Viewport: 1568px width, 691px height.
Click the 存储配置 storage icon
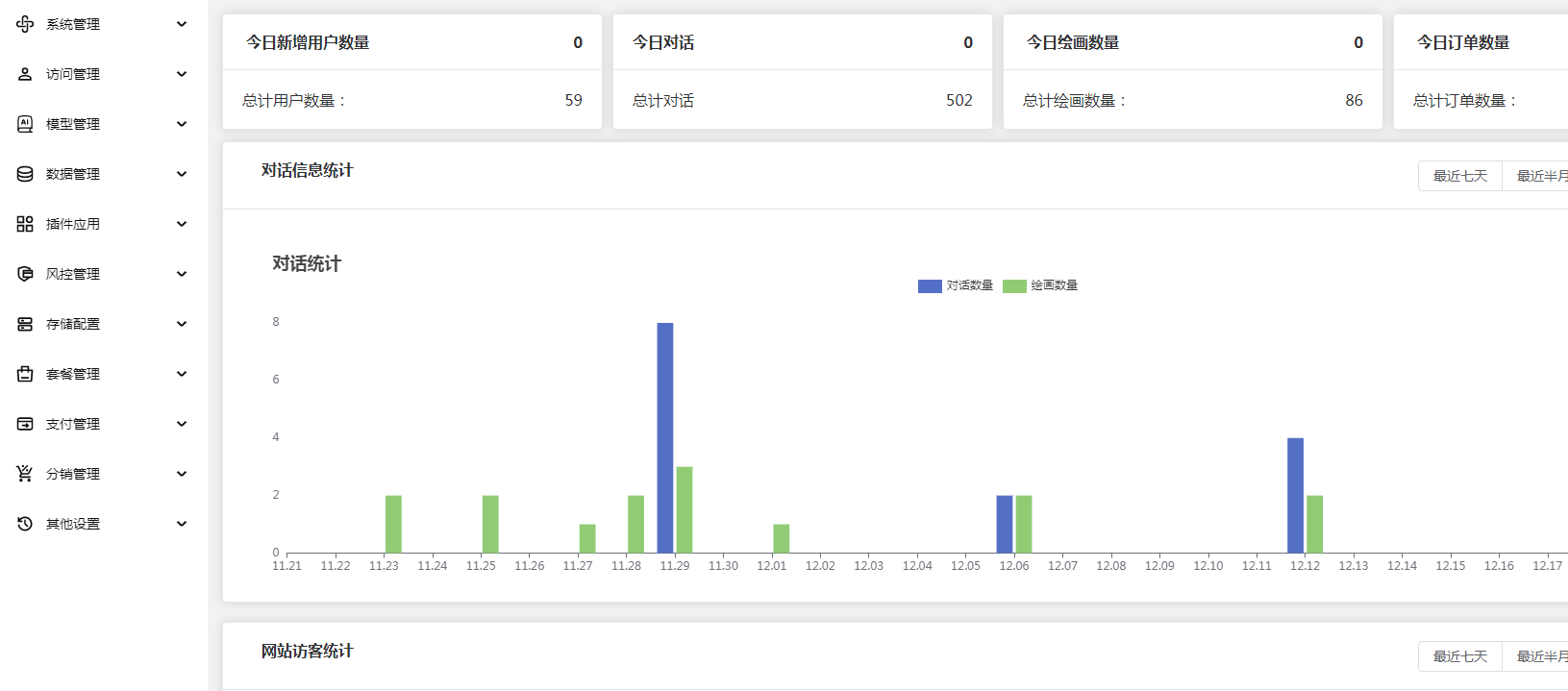click(x=25, y=324)
